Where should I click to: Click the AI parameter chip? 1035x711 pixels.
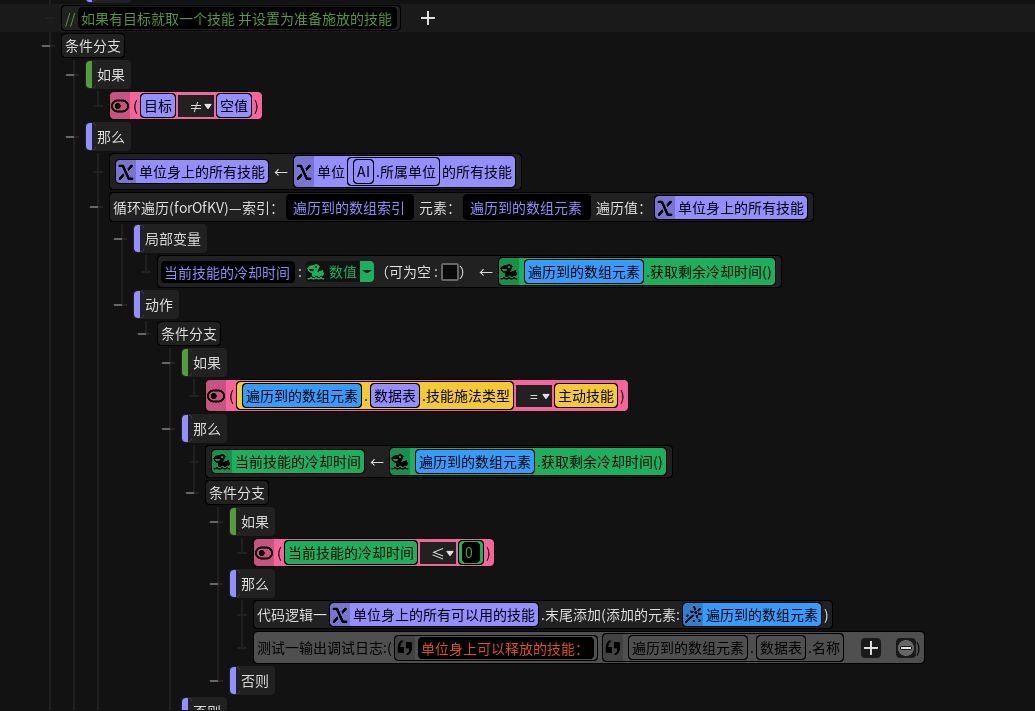coord(362,172)
